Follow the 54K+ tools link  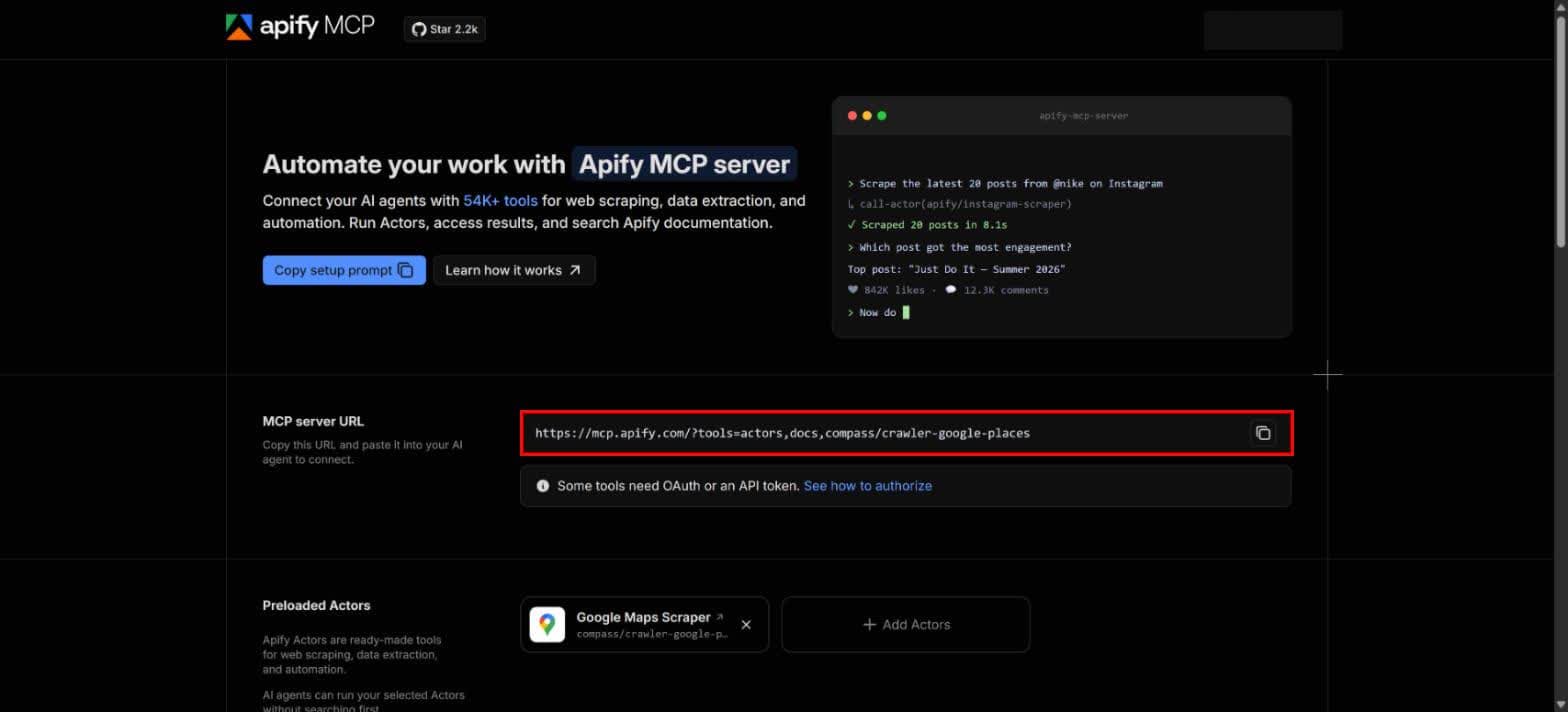(x=500, y=201)
